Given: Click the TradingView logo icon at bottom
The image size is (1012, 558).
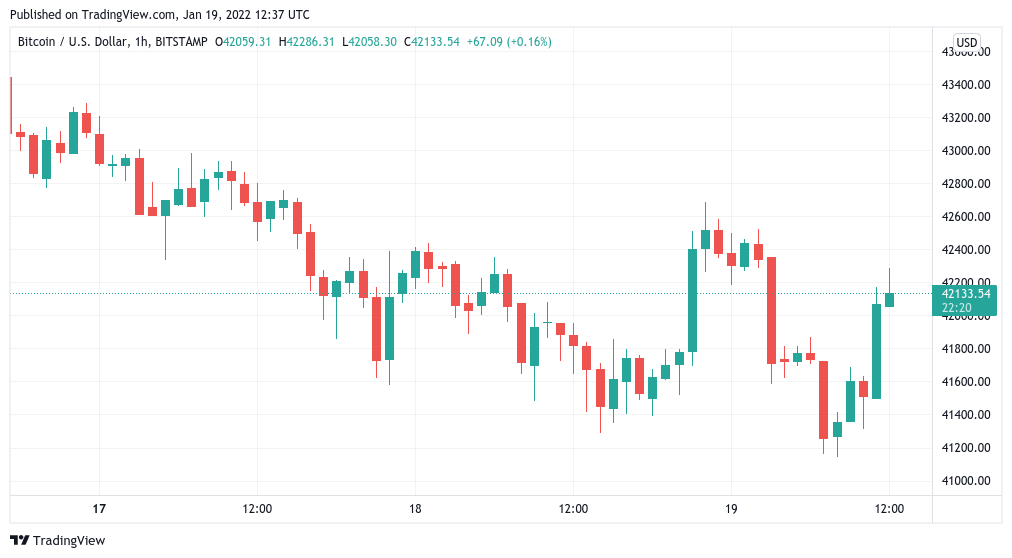Looking at the screenshot, I should tap(19, 541).
